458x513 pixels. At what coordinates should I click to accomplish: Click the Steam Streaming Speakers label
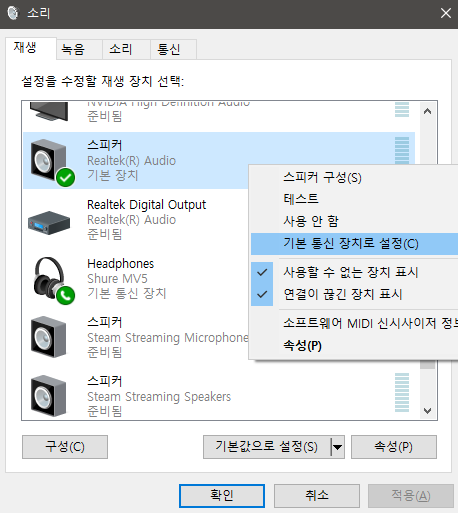[x=159, y=397]
